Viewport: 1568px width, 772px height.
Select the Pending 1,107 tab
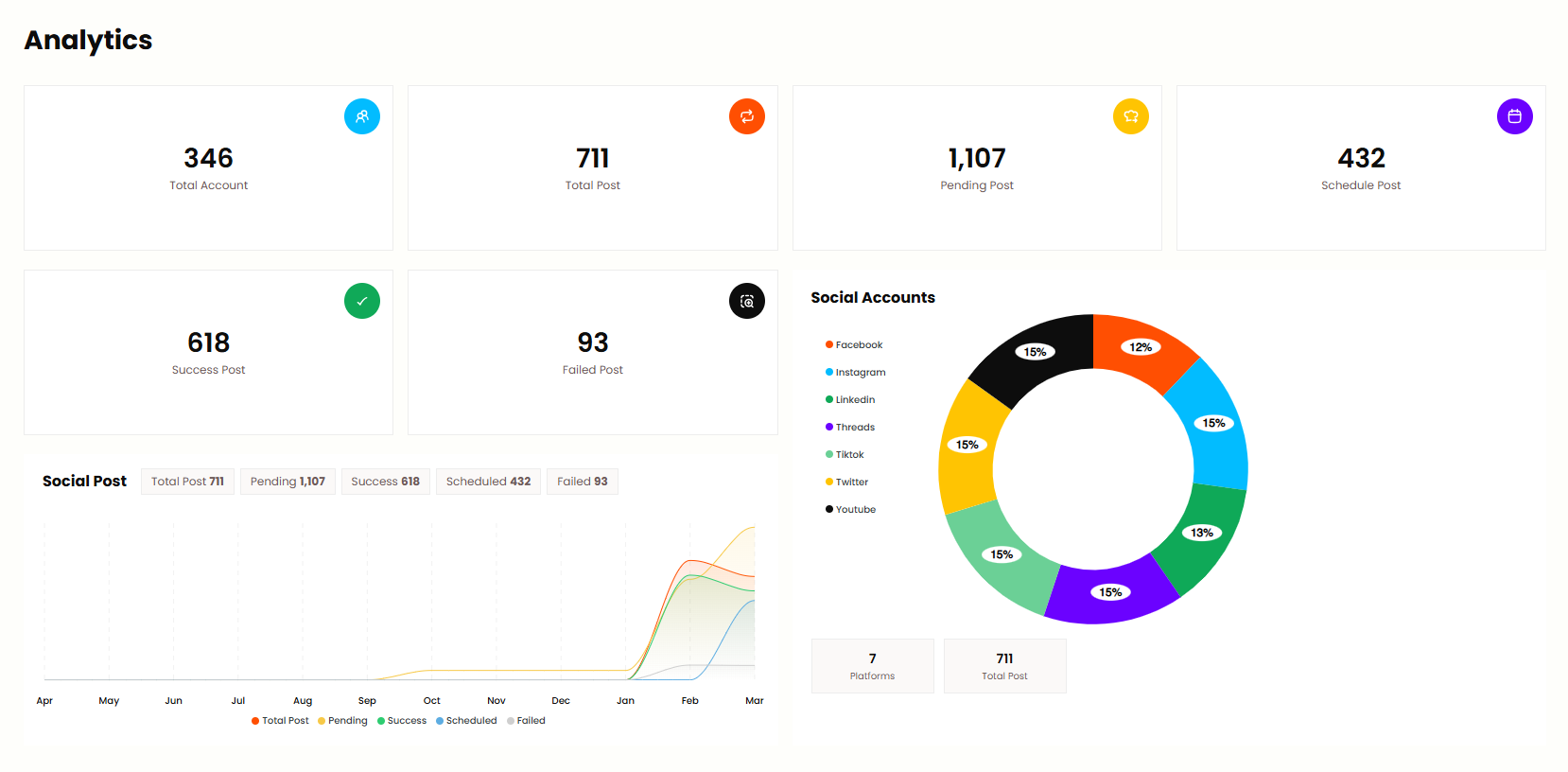click(287, 482)
